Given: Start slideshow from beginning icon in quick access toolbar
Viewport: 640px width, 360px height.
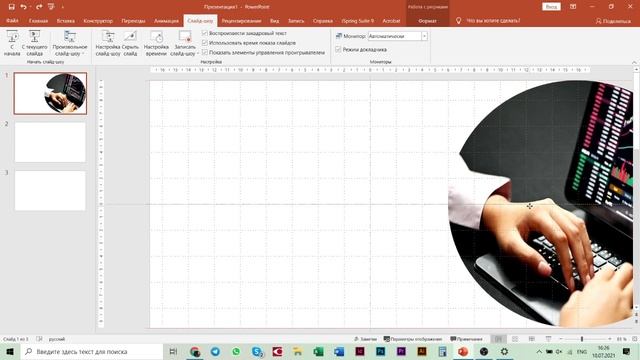Looking at the screenshot, I should pyautogui.click(x=51, y=7).
